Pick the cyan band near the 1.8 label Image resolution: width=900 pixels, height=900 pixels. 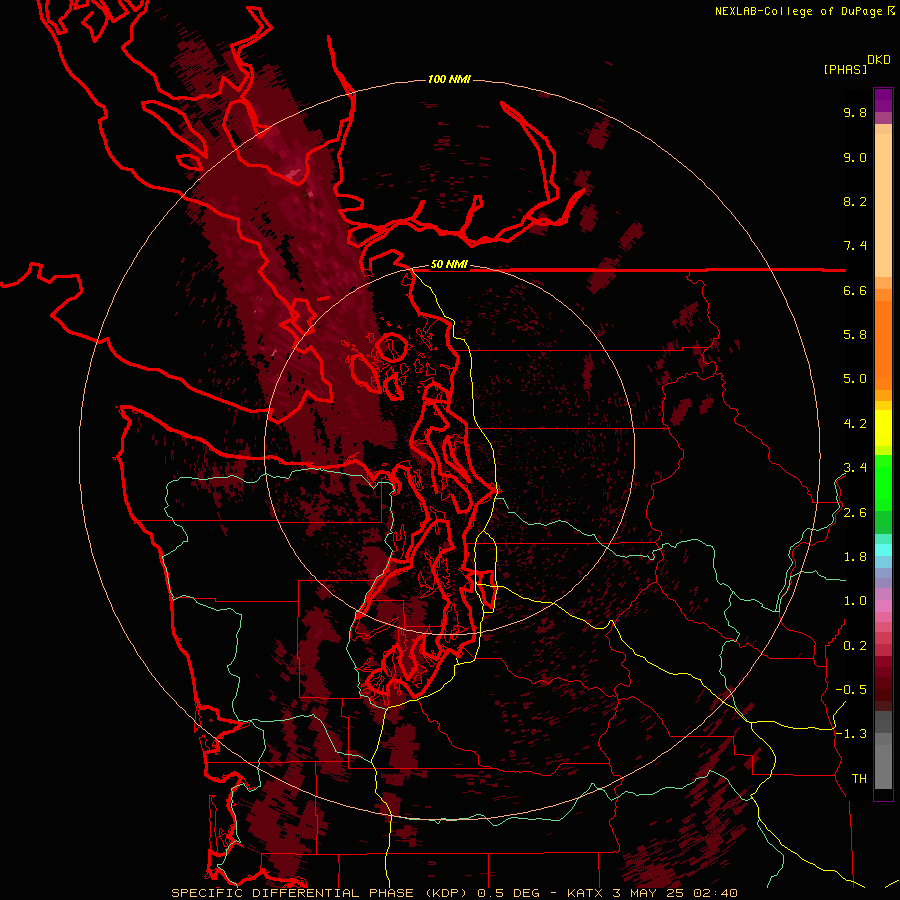(x=883, y=550)
